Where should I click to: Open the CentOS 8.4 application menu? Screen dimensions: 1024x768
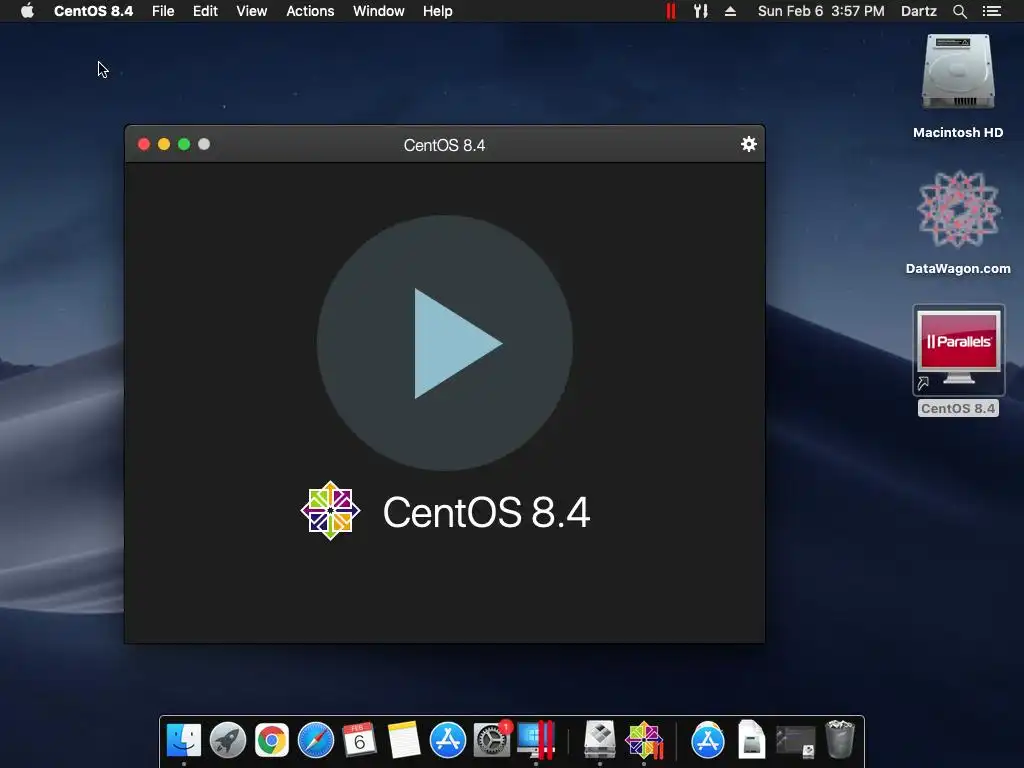(93, 11)
